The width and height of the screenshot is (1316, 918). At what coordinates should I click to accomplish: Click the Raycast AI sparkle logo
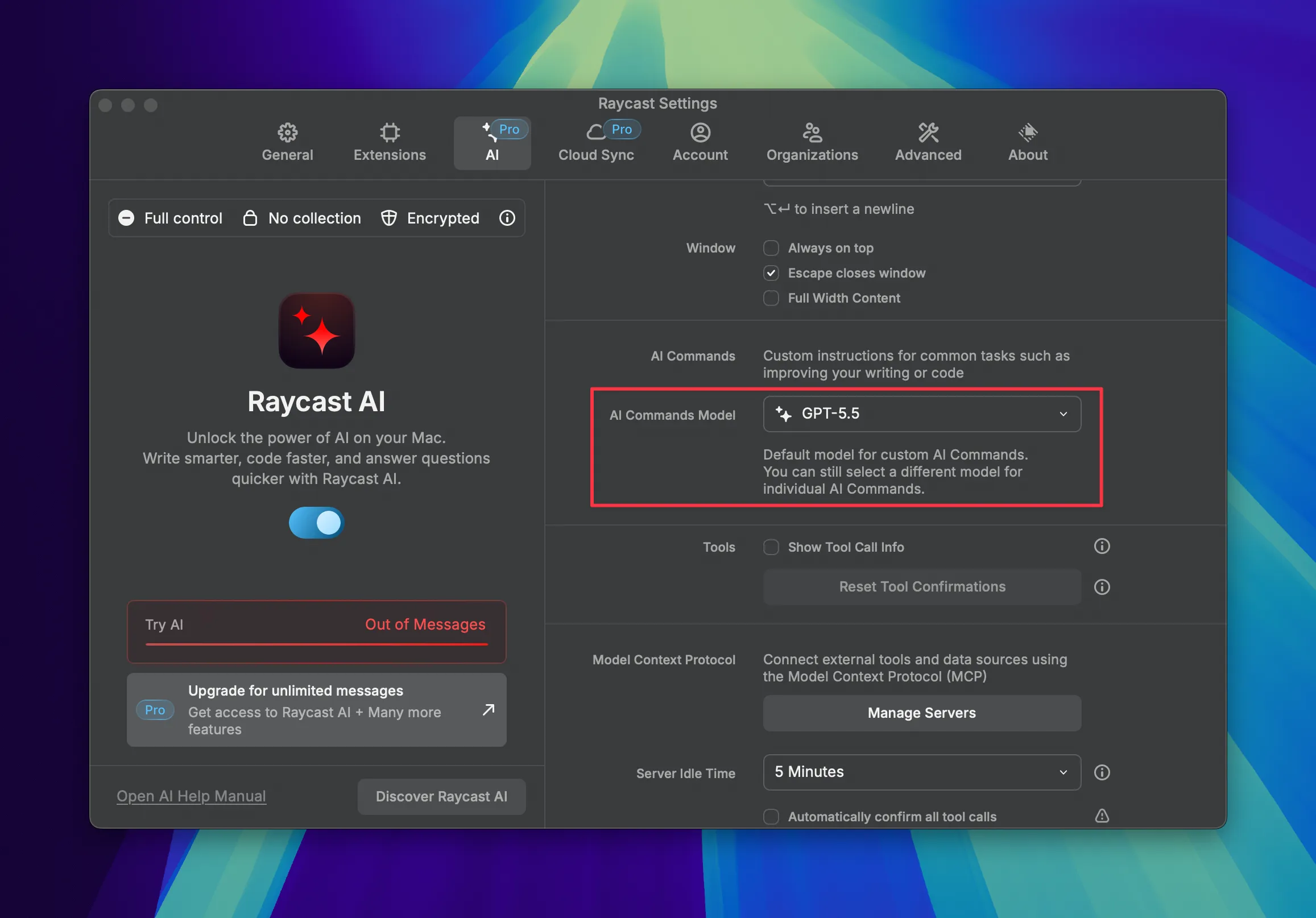click(x=316, y=331)
